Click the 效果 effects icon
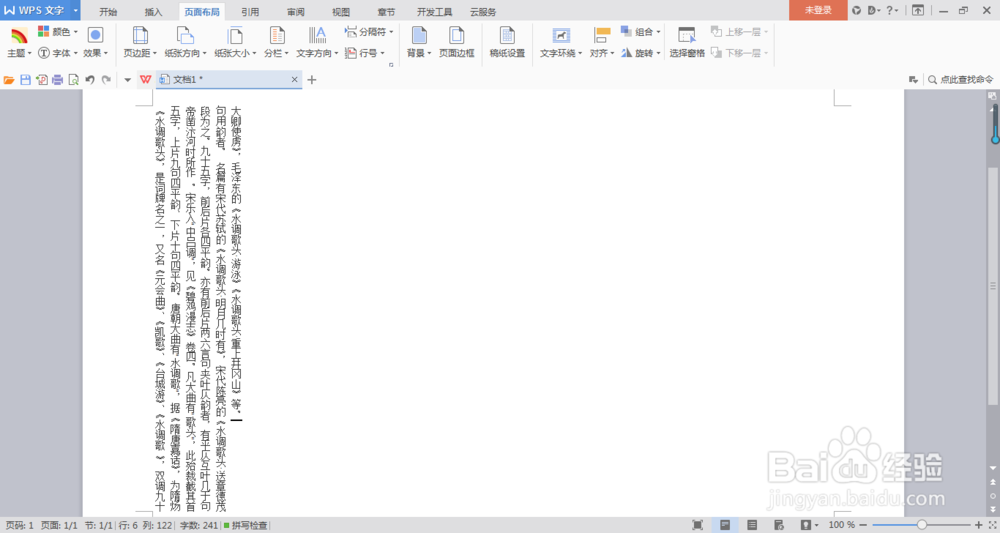The width and height of the screenshot is (1000, 533). click(95, 35)
